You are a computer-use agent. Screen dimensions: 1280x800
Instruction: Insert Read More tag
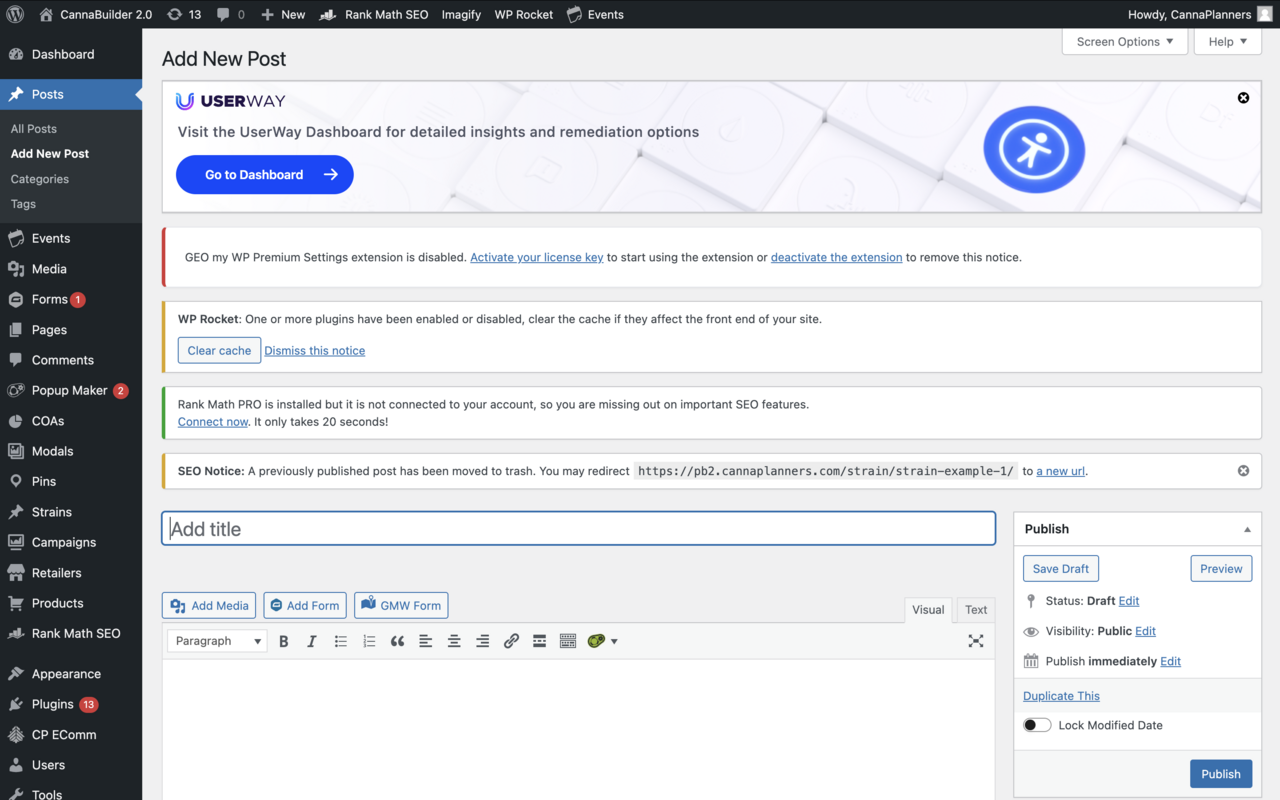click(539, 641)
